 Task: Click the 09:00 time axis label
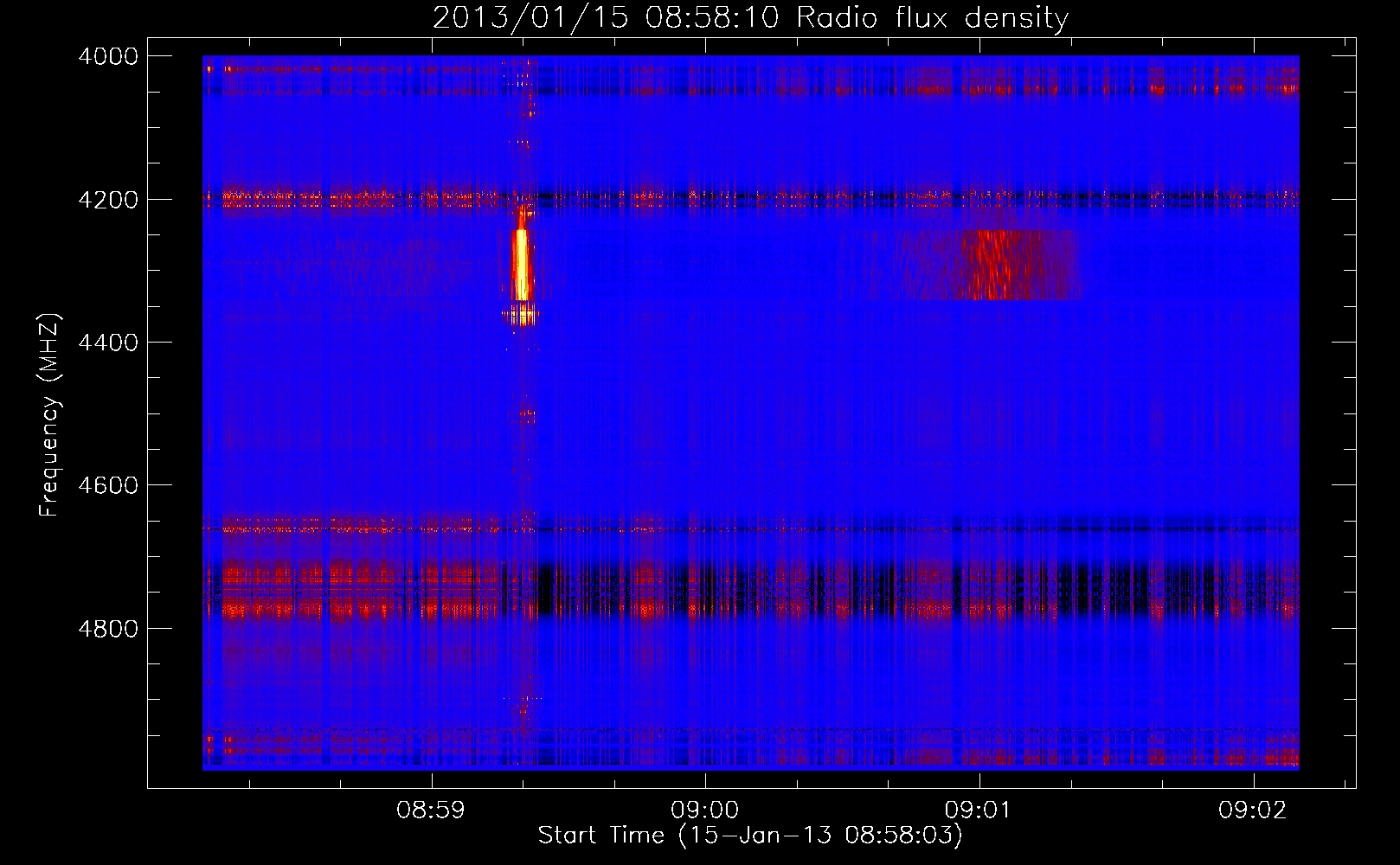point(705,811)
